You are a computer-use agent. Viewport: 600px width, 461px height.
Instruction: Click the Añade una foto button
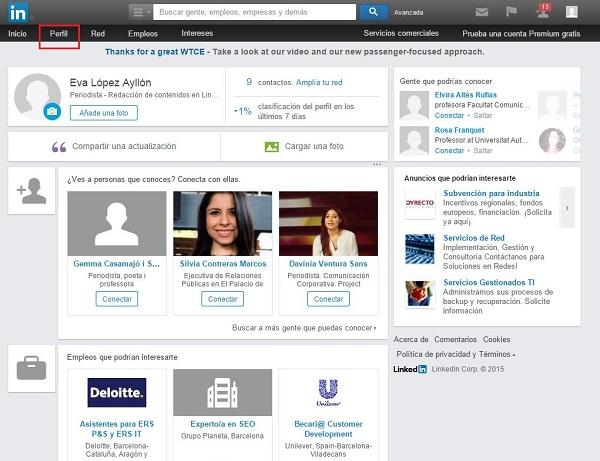point(103,113)
